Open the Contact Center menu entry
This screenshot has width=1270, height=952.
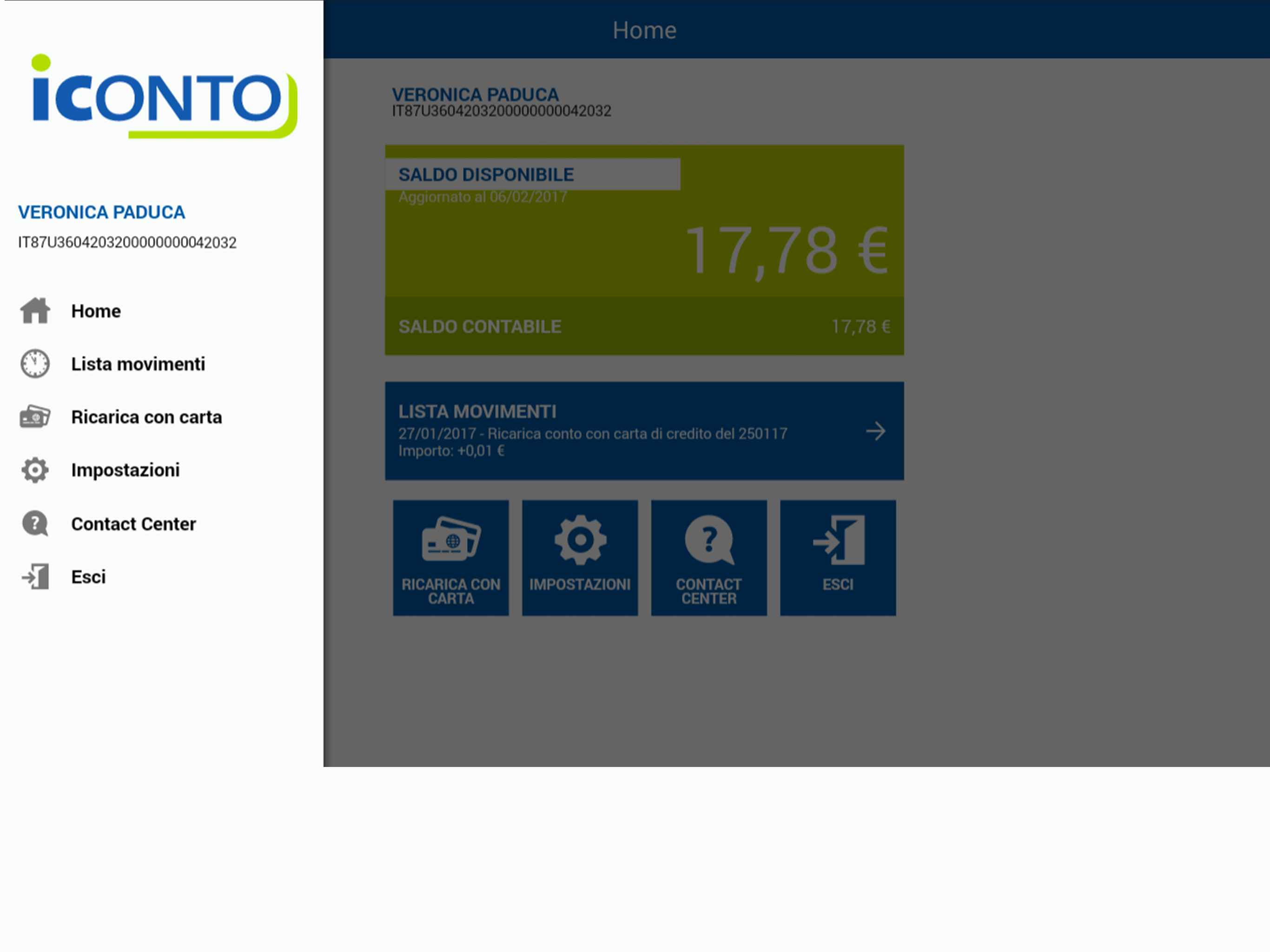coord(133,524)
